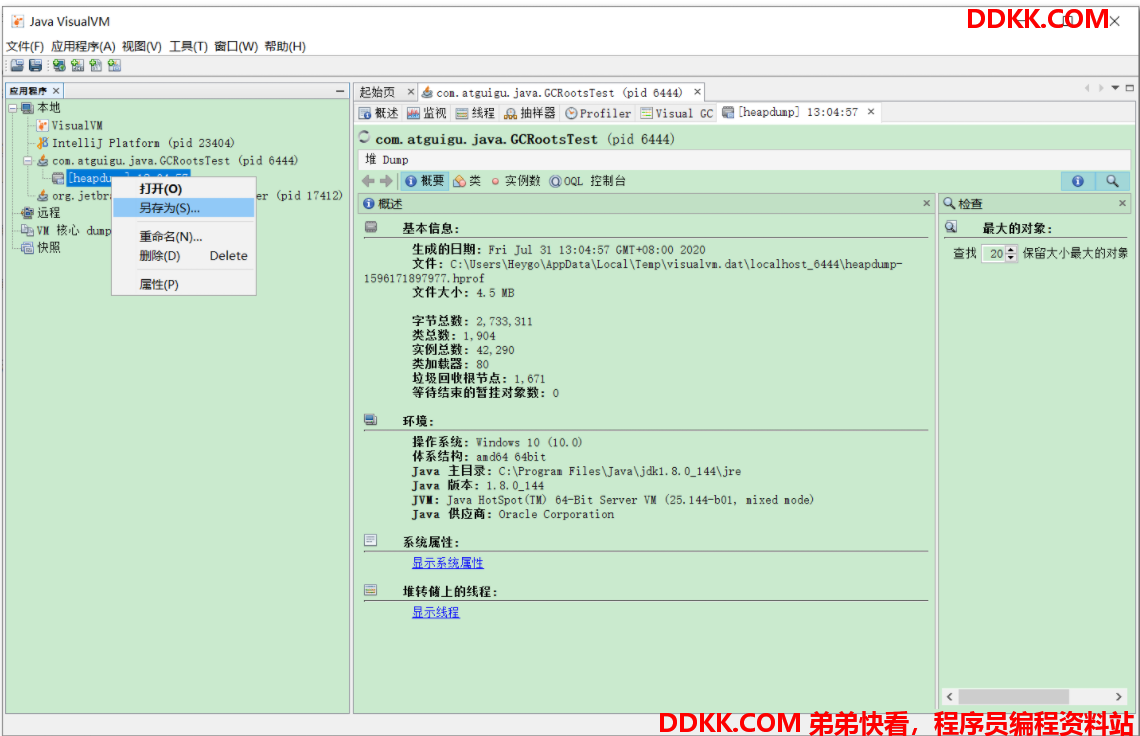Close the 起始页 tab
This screenshot has height=736, width=1140.
point(411,92)
